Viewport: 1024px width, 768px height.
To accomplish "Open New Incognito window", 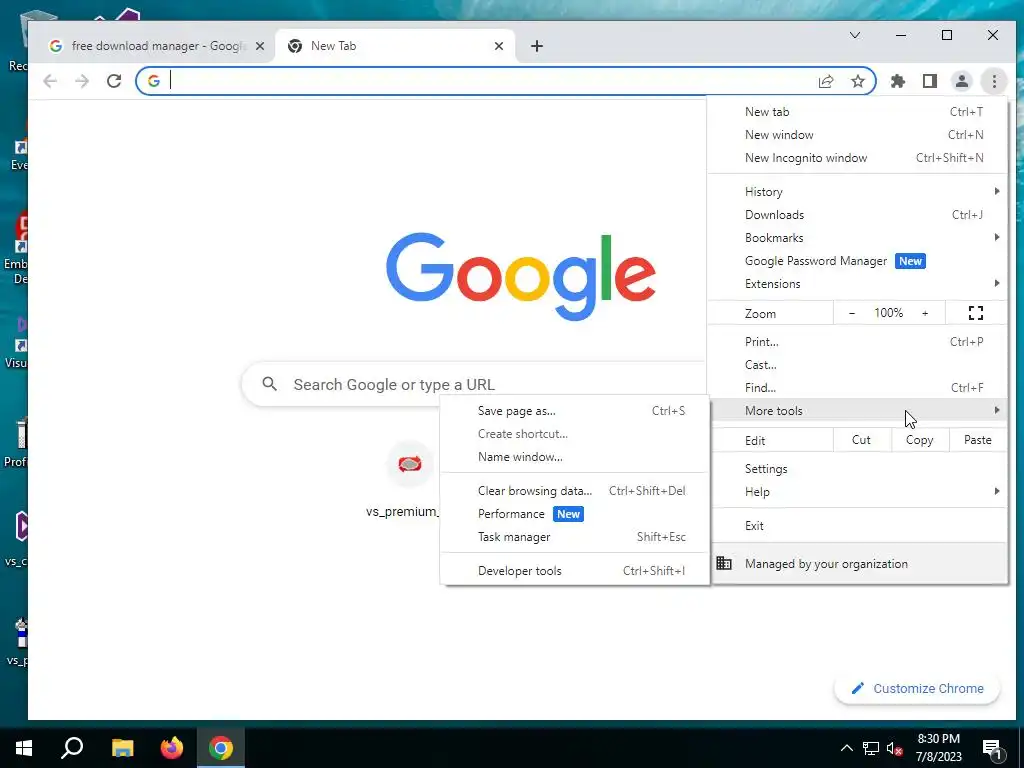I will [857, 157].
